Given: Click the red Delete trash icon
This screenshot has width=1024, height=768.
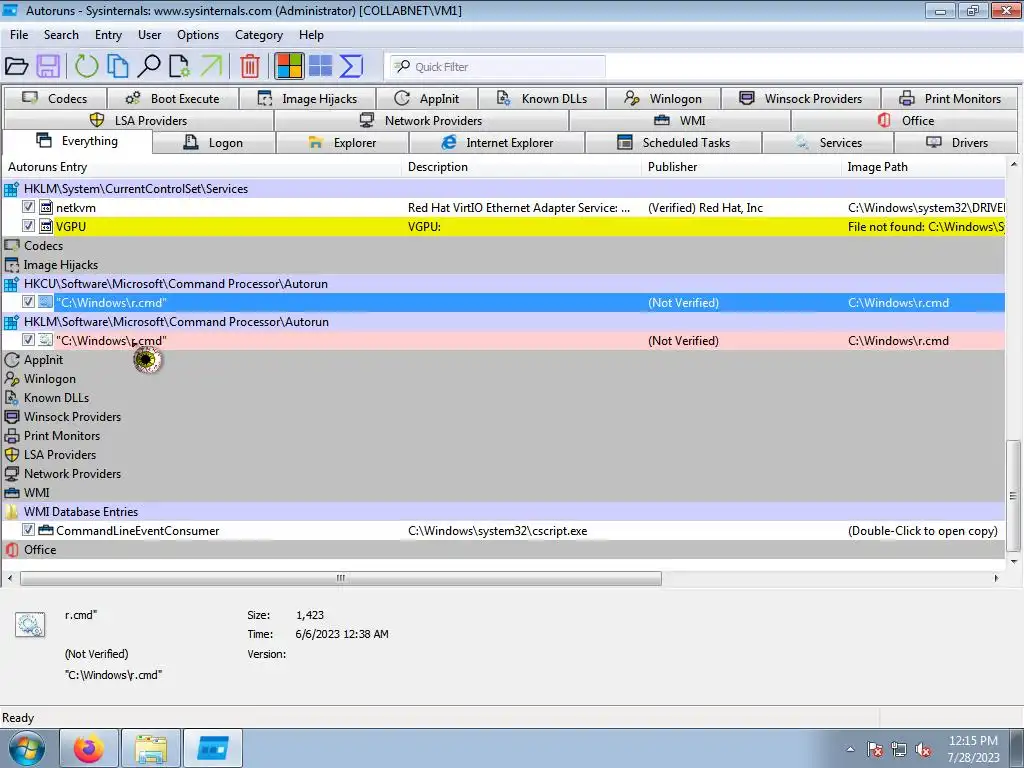Looking at the screenshot, I should coord(249,66).
